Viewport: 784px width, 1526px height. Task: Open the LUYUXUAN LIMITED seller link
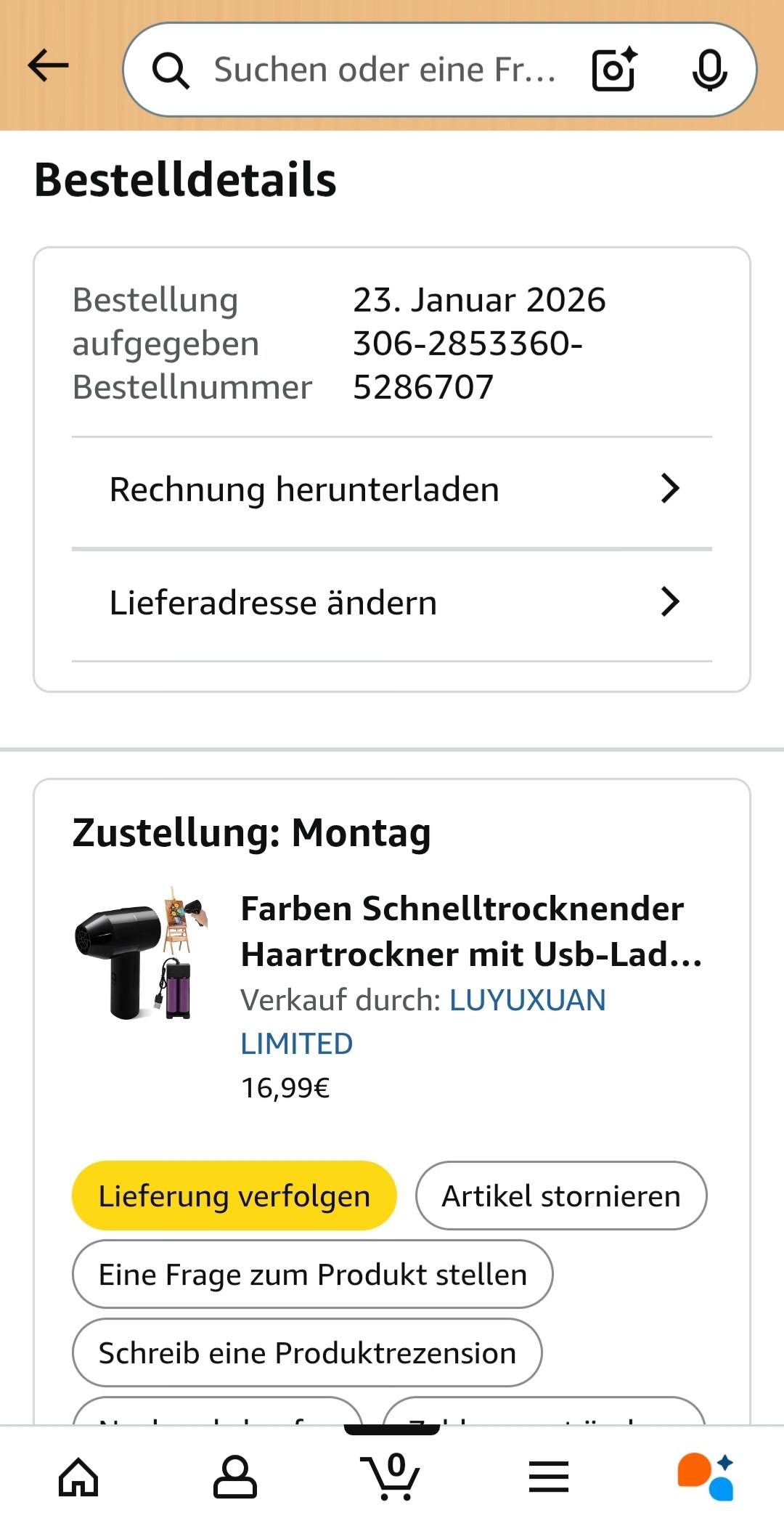point(527,1001)
